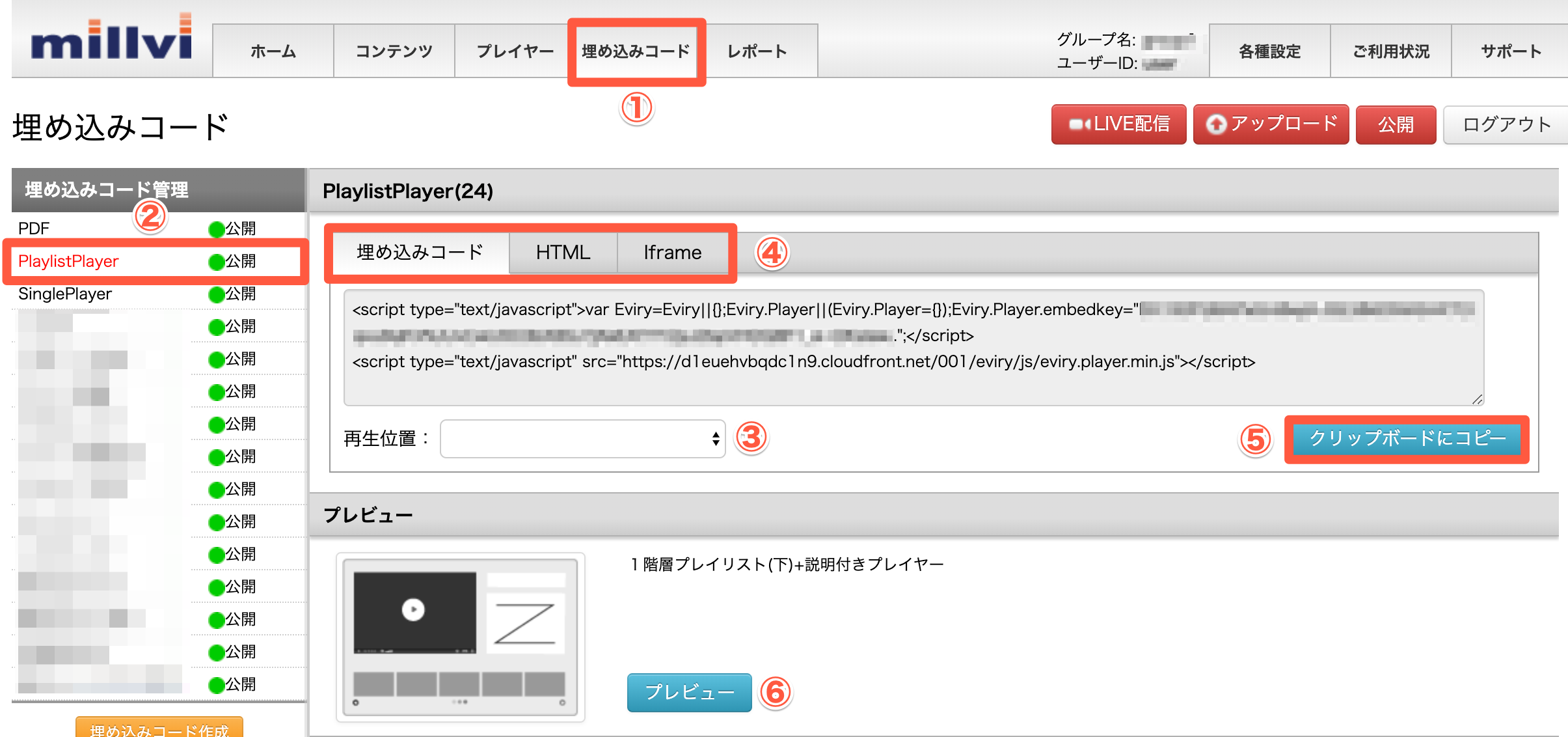Switch to 埋め込みコード code tab
The image size is (1568, 737).
(420, 252)
